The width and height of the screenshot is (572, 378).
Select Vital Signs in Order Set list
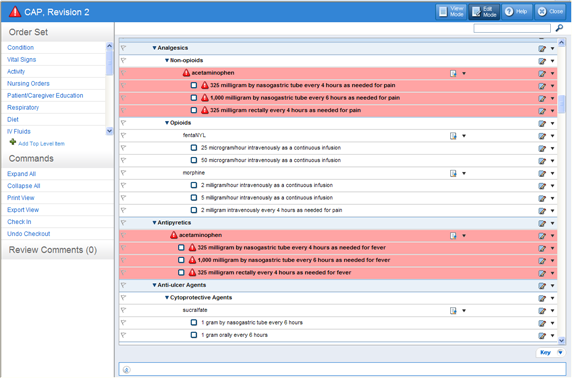pyautogui.click(x=22, y=59)
